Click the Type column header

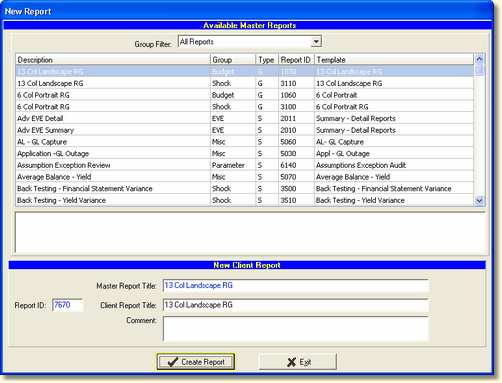pyautogui.click(x=267, y=60)
